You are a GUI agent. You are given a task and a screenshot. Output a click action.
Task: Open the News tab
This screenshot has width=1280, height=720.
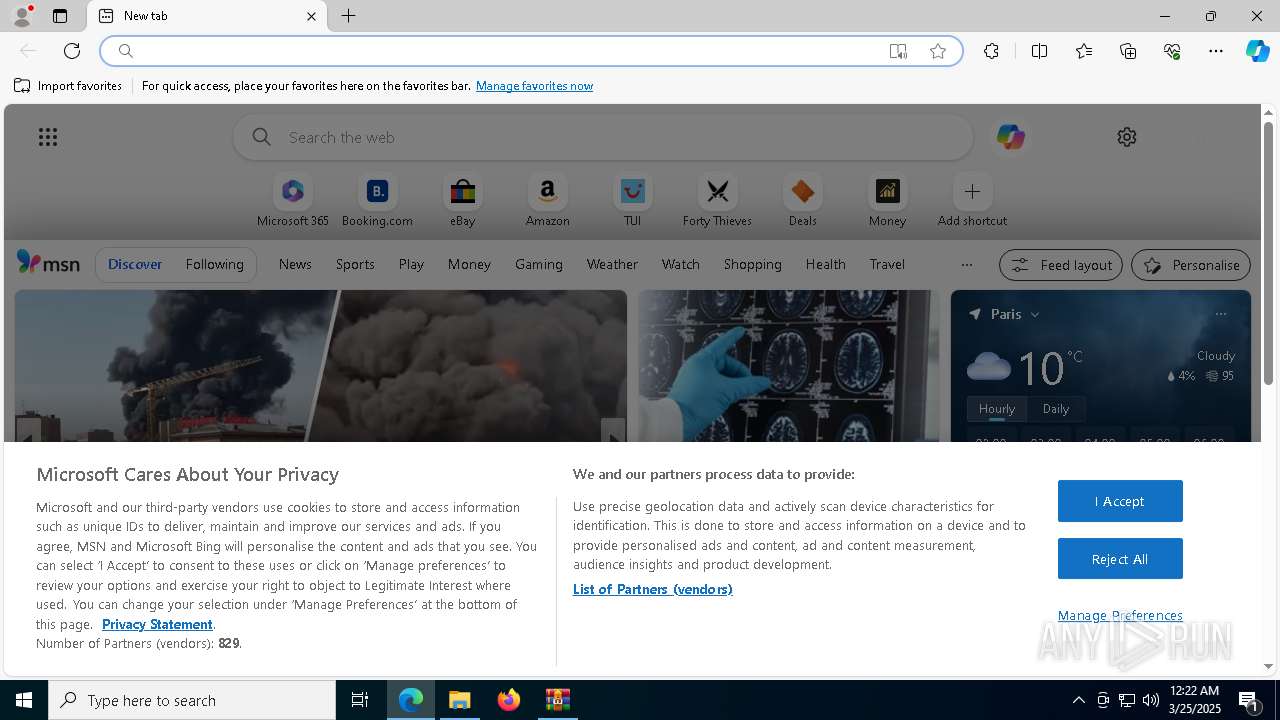295,264
